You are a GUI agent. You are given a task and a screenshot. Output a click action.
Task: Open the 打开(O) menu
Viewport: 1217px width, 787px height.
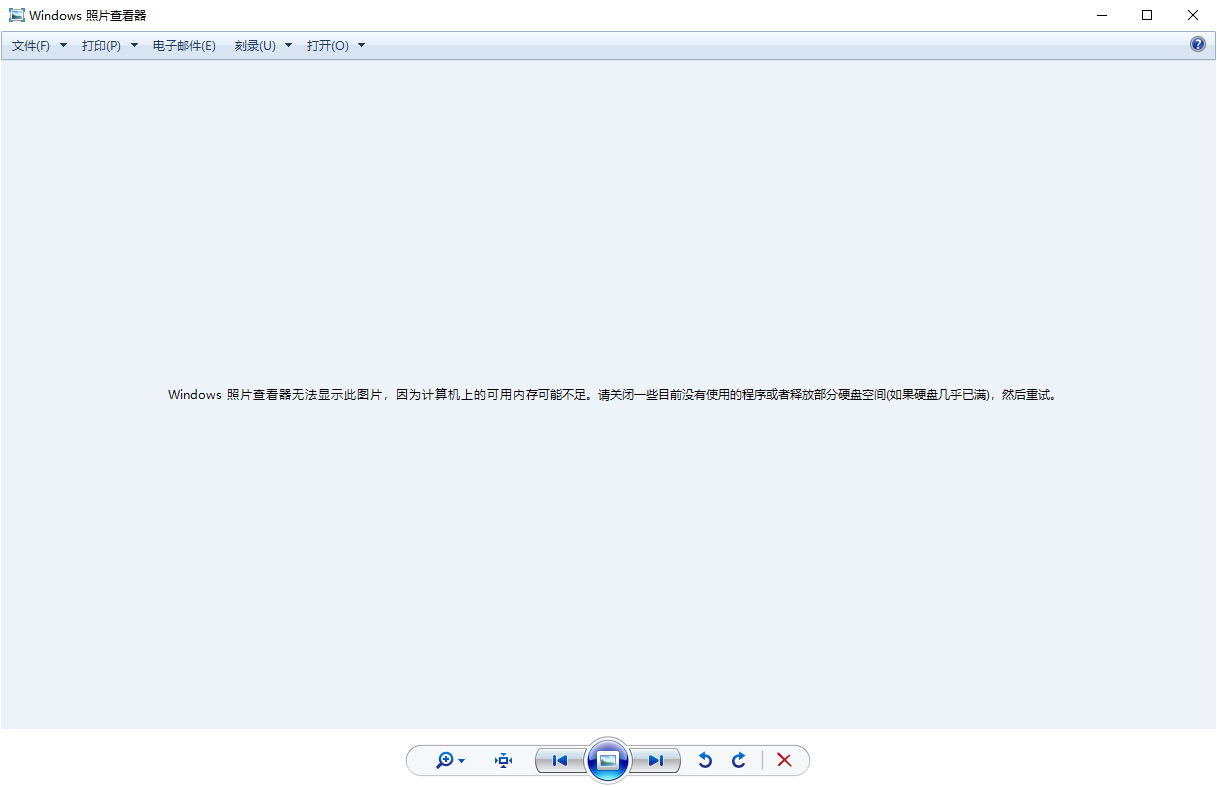pyautogui.click(x=328, y=46)
